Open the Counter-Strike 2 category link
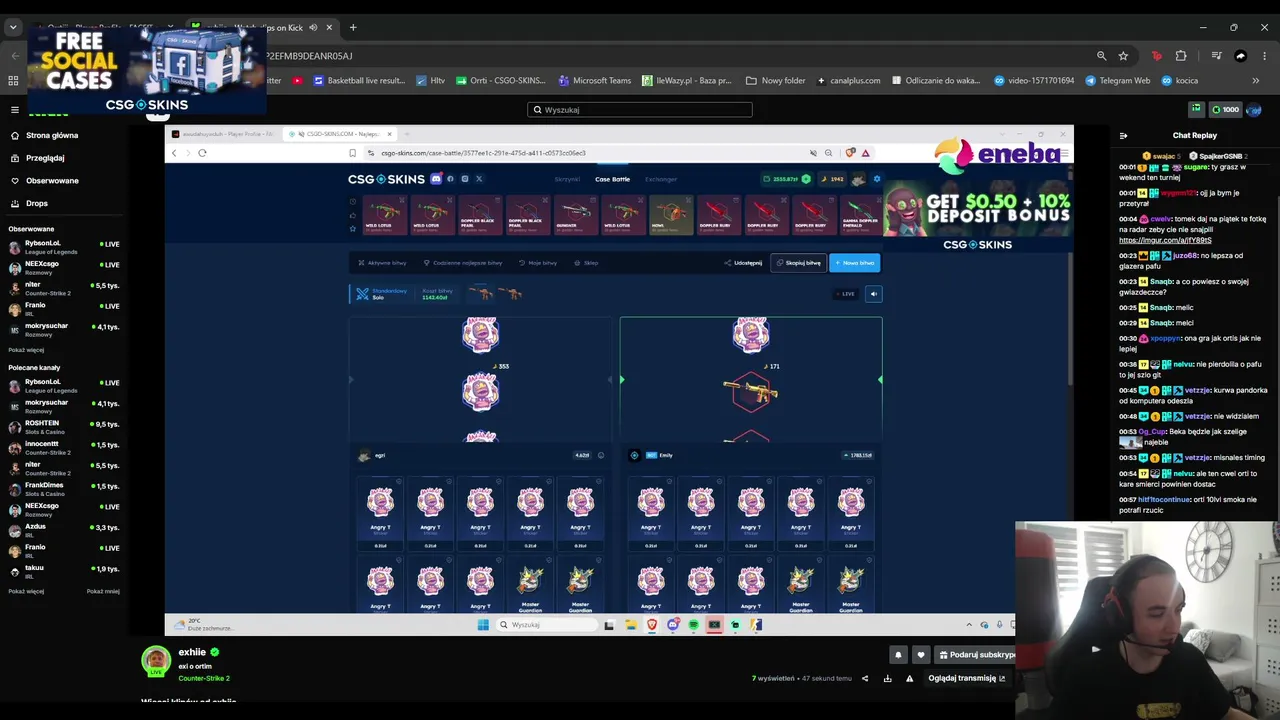Screen dimensions: 1280x720 [204, 678]
